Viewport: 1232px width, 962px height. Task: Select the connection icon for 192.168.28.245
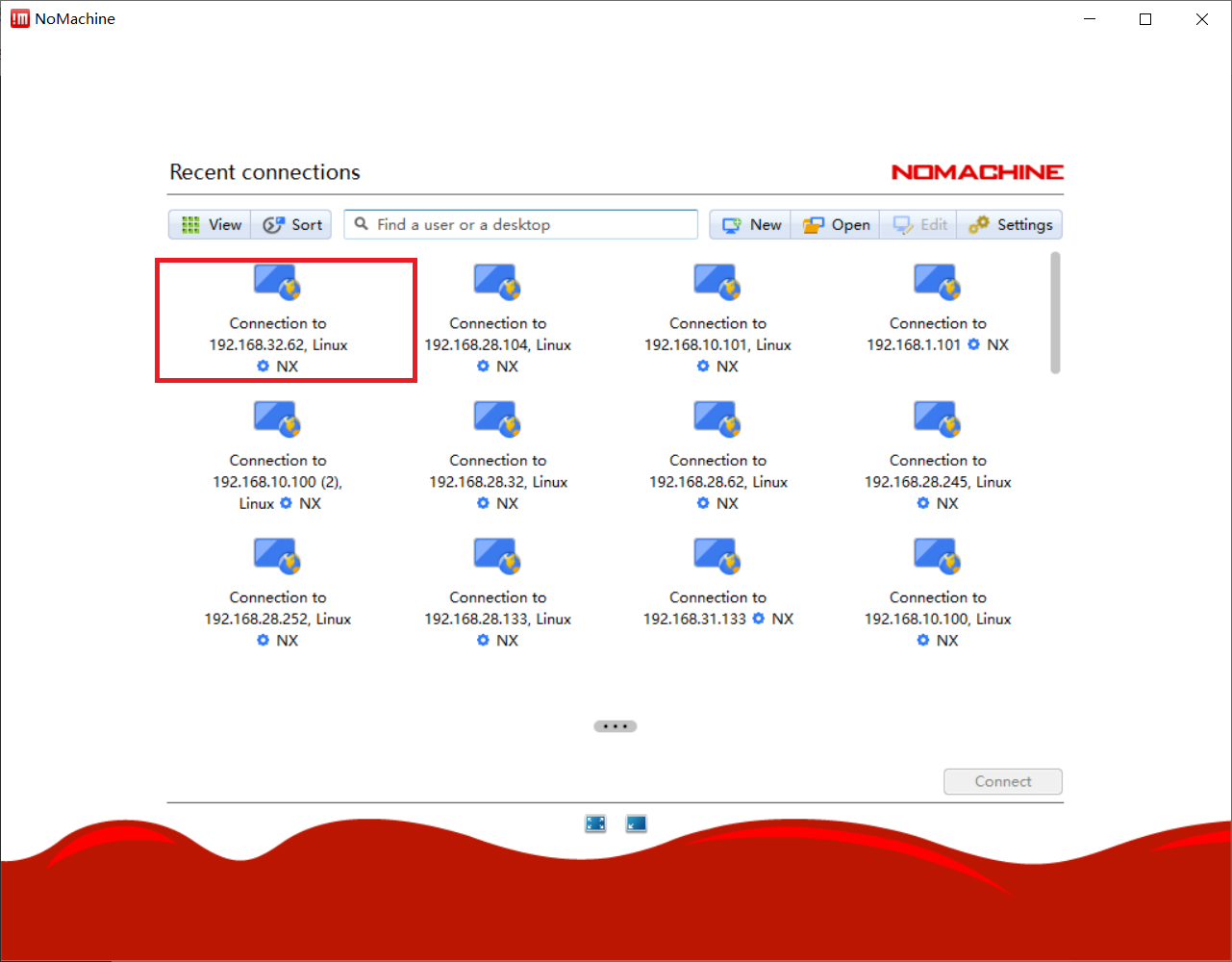pyautogui.click(x=938, y=418)
